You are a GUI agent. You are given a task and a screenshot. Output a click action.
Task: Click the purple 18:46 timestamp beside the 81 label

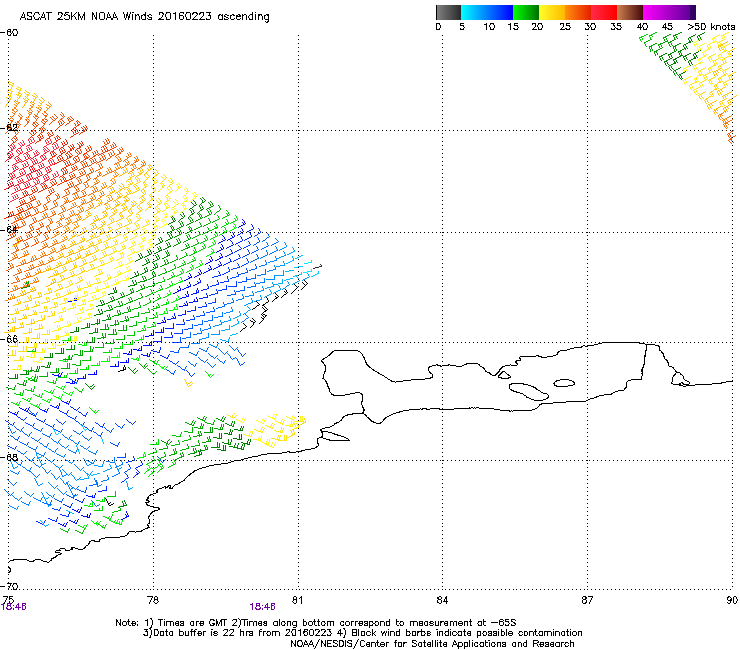coord(262,607)
